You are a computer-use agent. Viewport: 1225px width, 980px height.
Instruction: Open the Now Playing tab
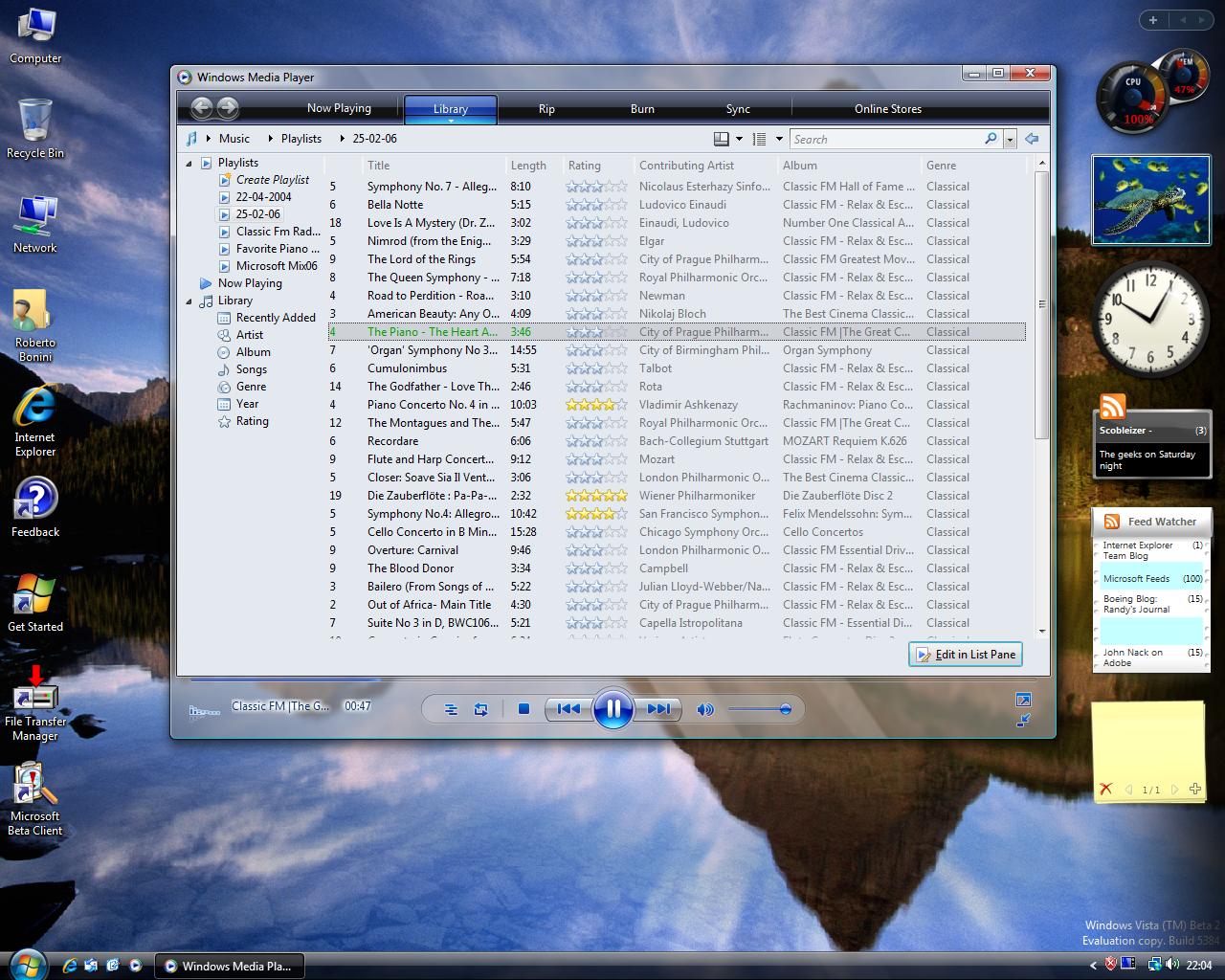coord(339,108)
